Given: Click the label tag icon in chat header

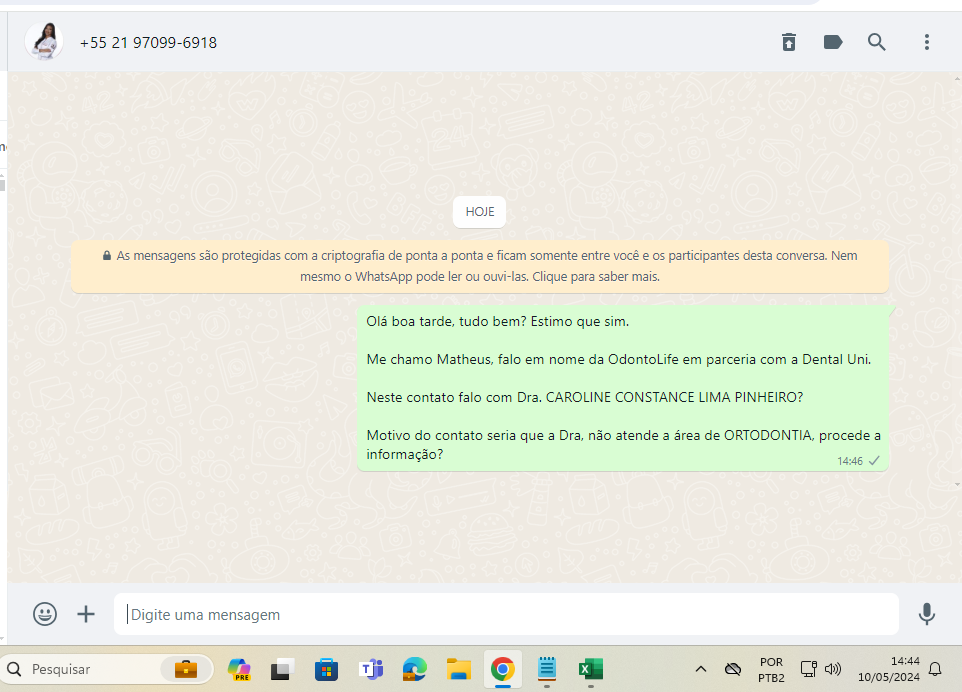Looking at the screenshot, I should coord(833,42).
